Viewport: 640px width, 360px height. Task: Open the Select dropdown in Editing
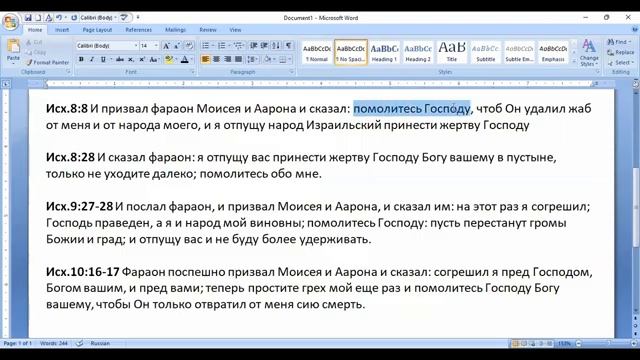pyautogui.click(x=621, y=62)
